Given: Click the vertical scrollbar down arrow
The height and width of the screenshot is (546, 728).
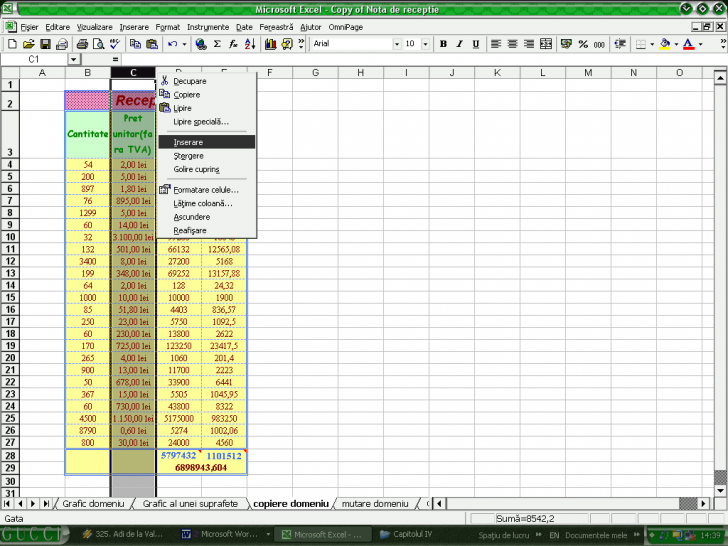Looking at the screenshot, I should click(x=720, y=491).
